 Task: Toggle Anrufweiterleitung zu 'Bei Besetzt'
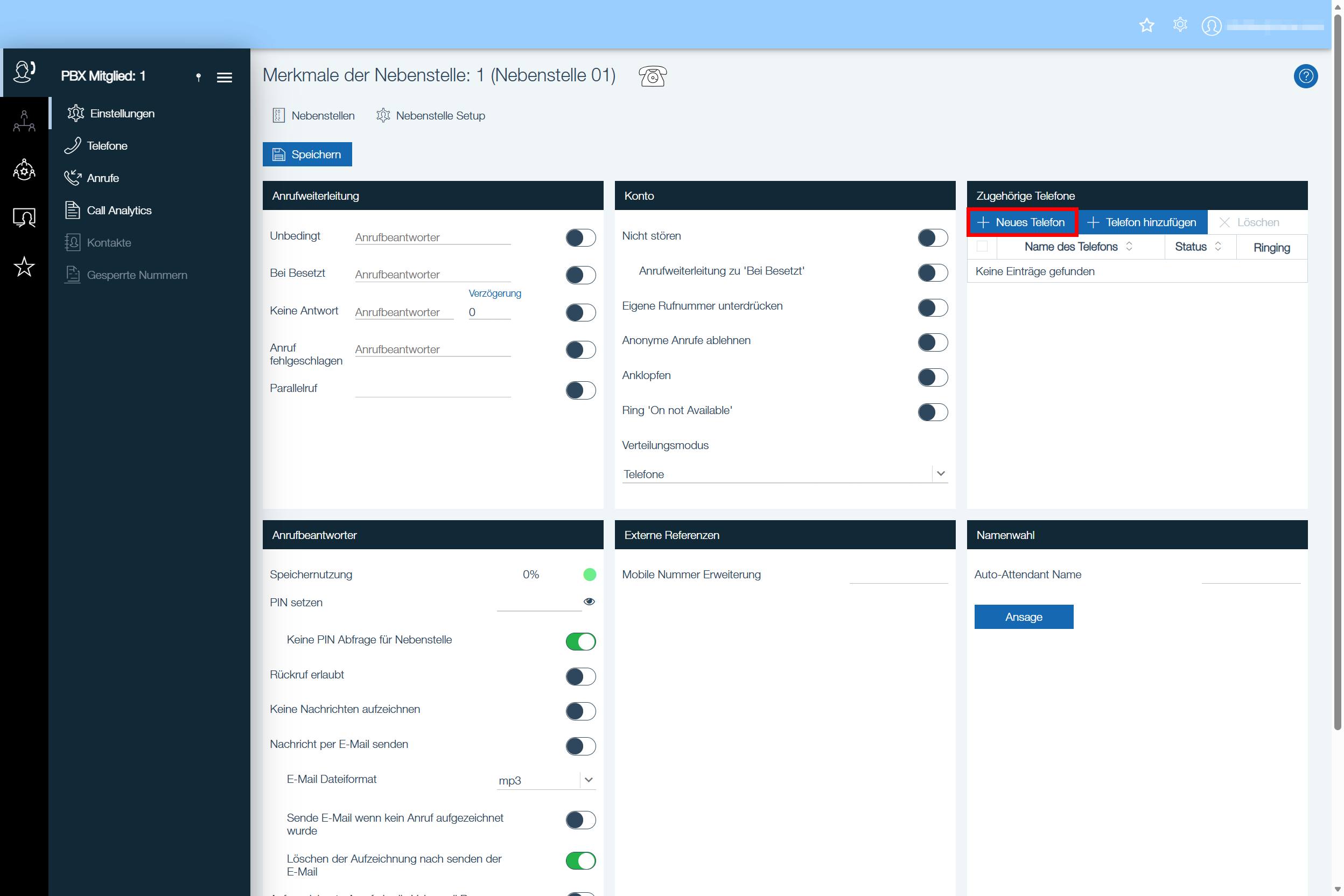click(x=933, y=272)
